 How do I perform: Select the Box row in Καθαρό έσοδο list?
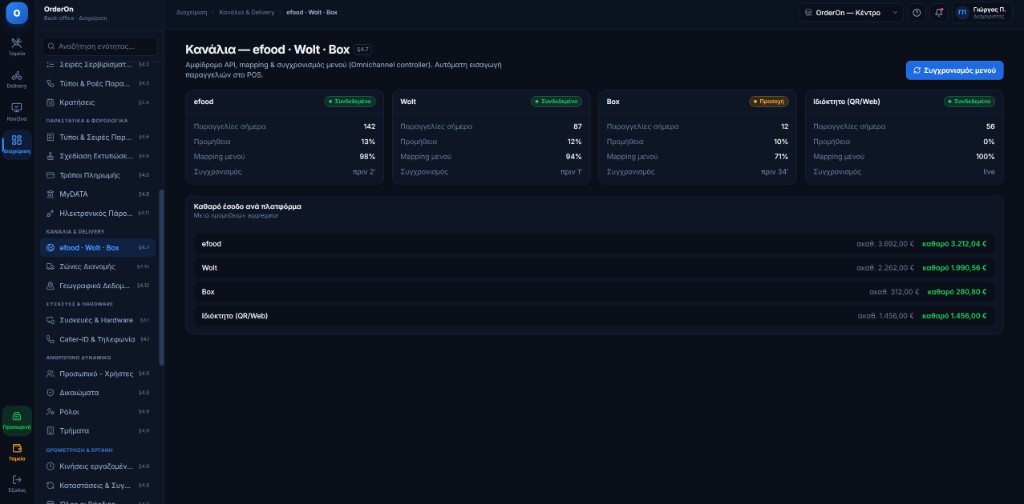pyautogui.click(x=594, y=292)
